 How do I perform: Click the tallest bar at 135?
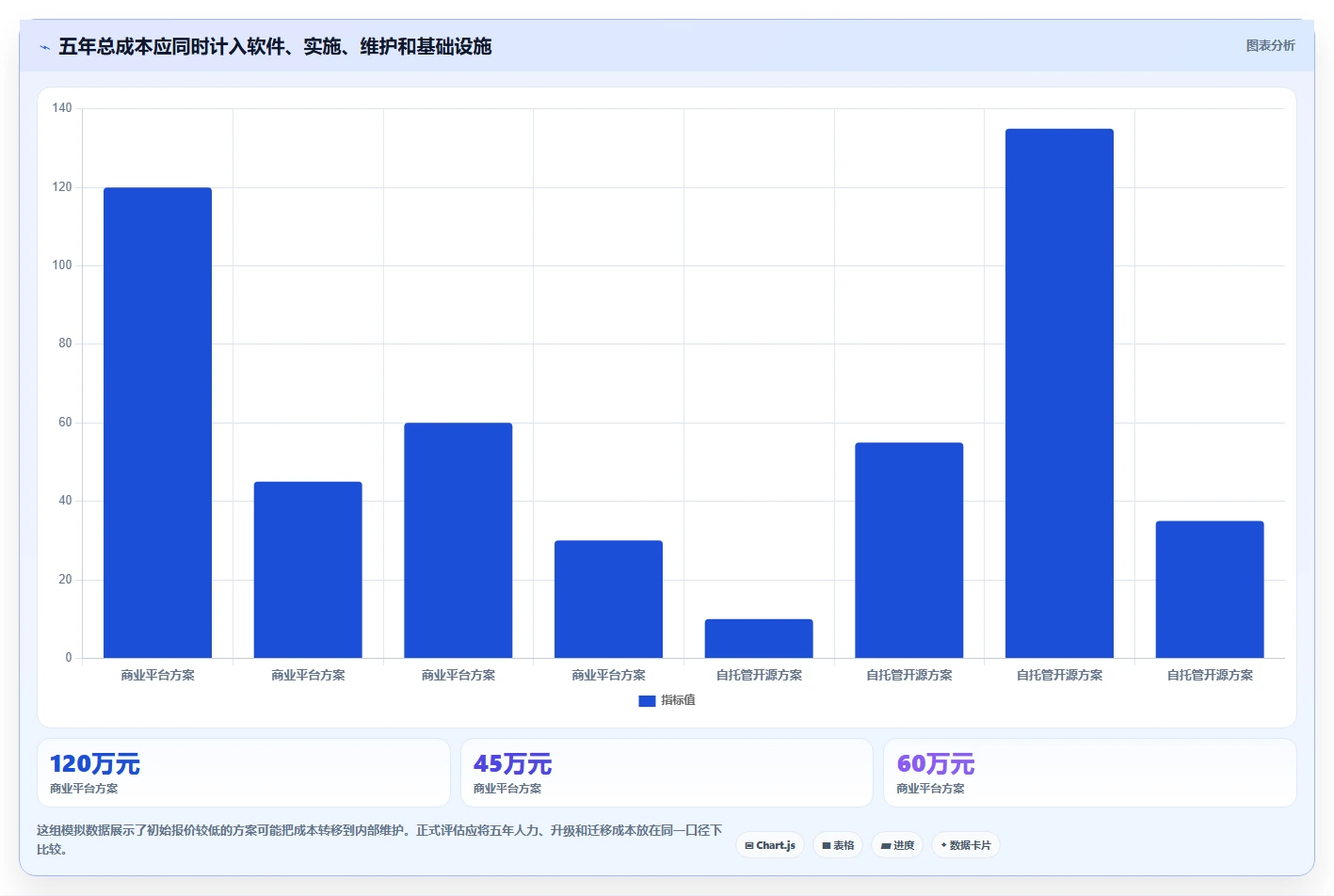click(1059, 393)
